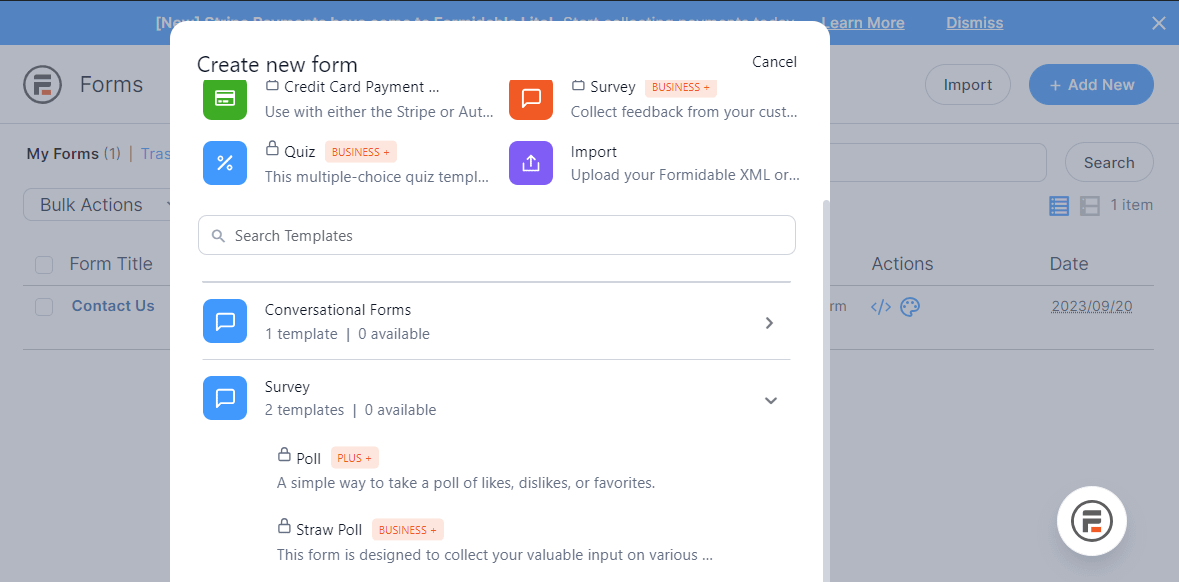Open the Learn More link in banner
The width and height of the screenshot is (1179, 582).
click(862, 23)
